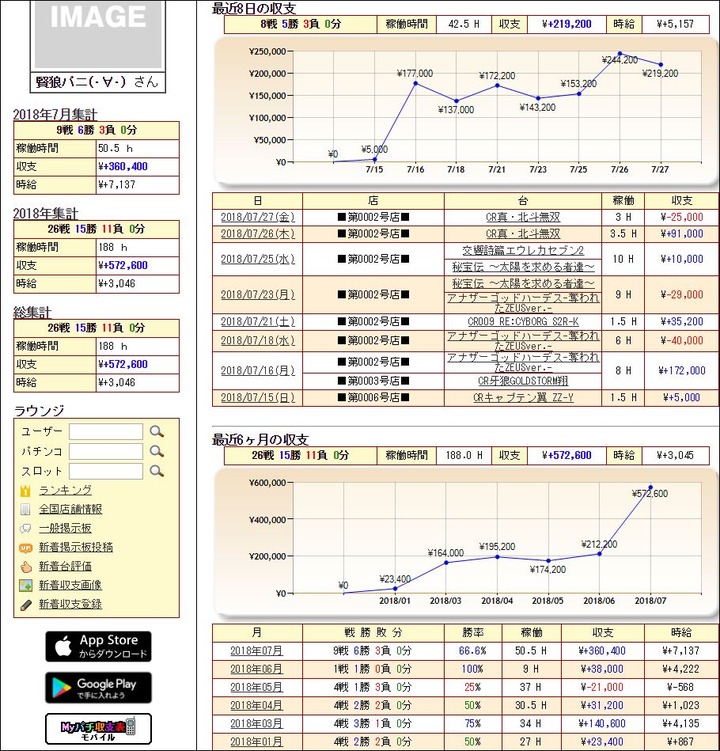Open the Myパチ収支表 モバイル banner
The height and width of the screenshot is (751, 720).
(98, 728)
